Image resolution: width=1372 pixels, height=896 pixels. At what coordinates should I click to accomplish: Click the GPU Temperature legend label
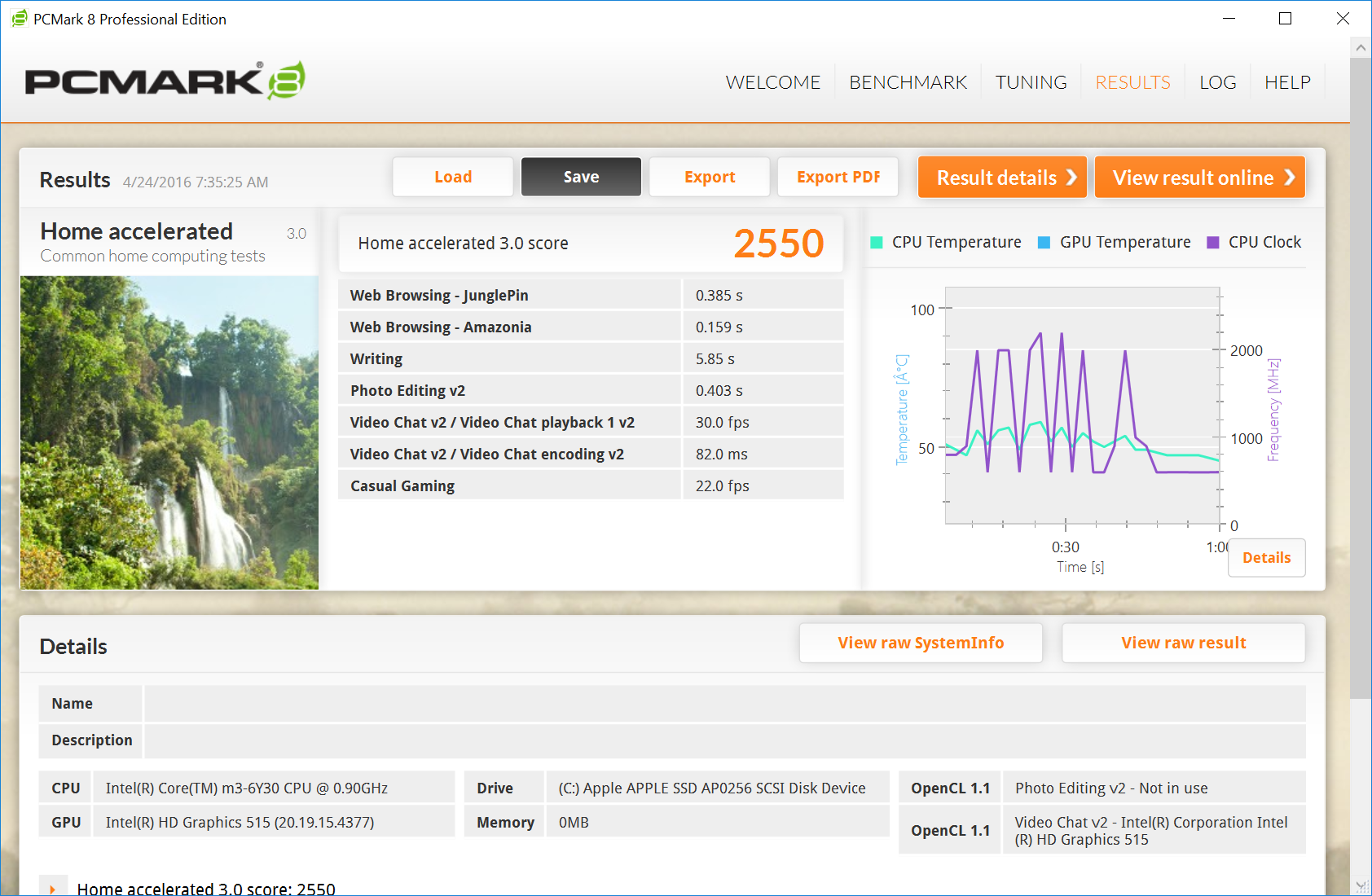[1125, 242]
